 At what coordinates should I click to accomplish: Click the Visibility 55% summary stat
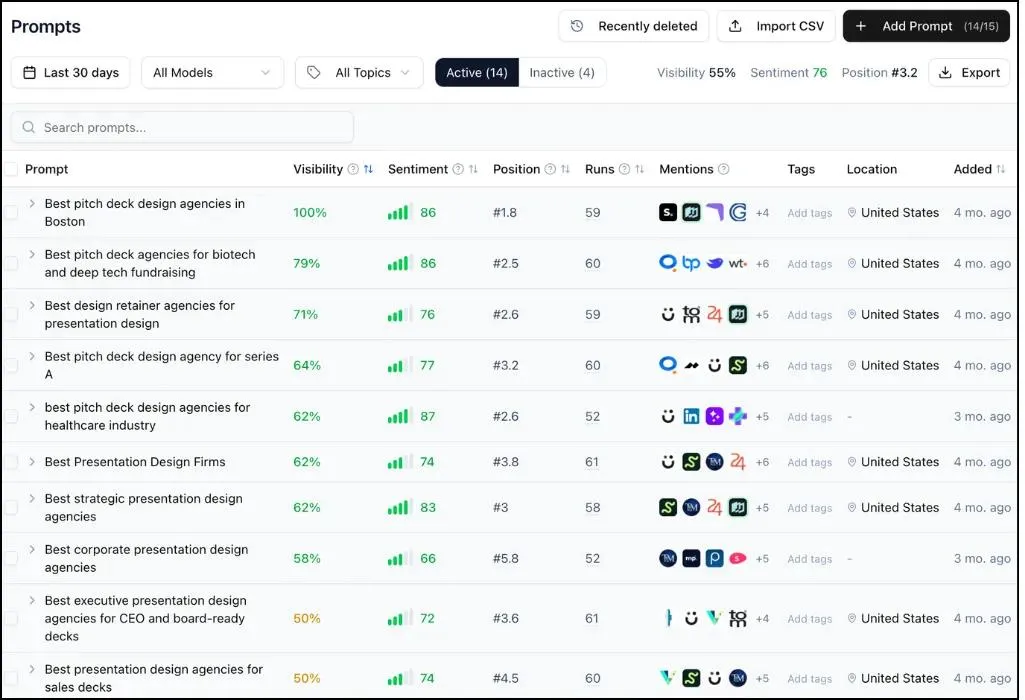click(696, 73)
